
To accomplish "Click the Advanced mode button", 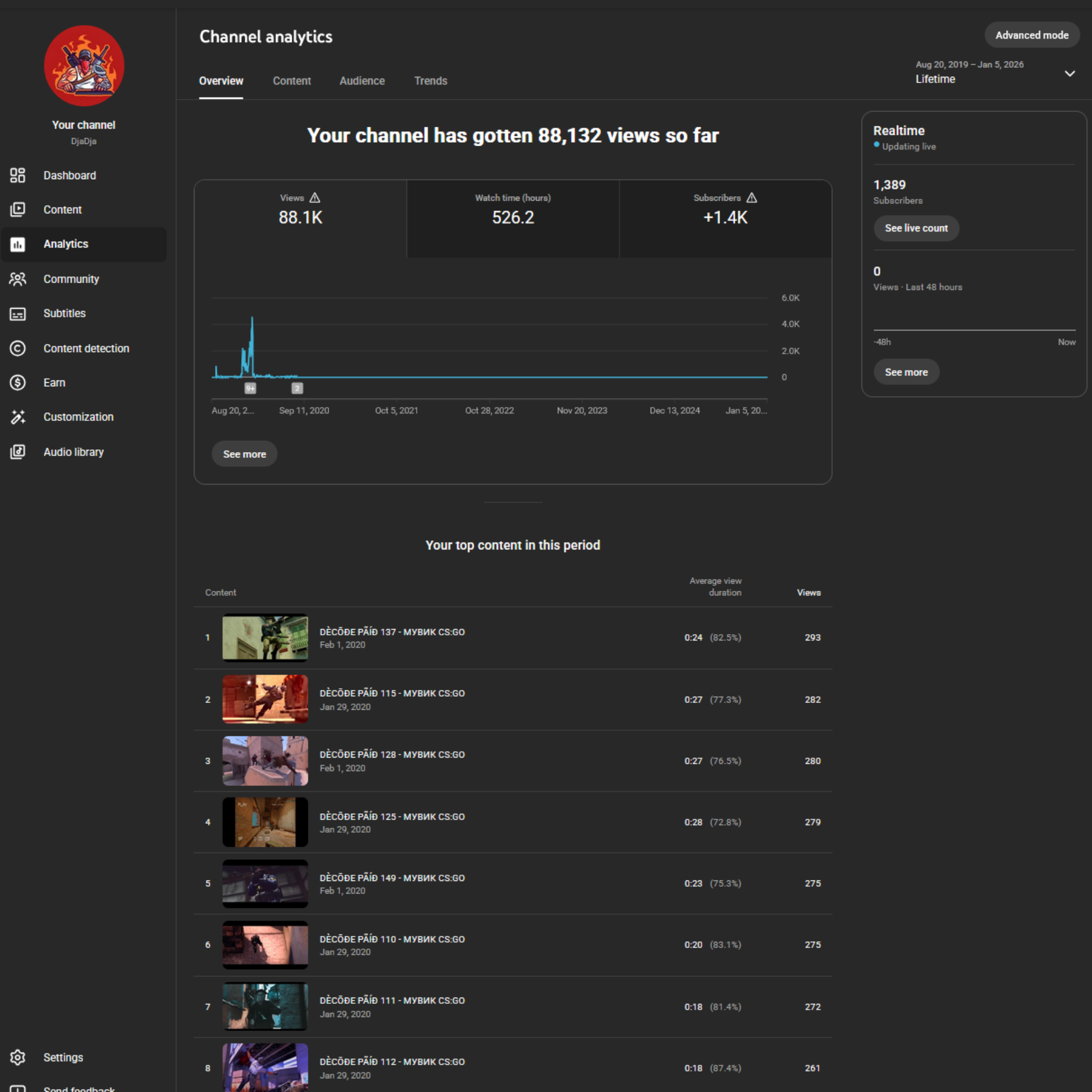I will pyautogui.click(x=1032, y=35).
